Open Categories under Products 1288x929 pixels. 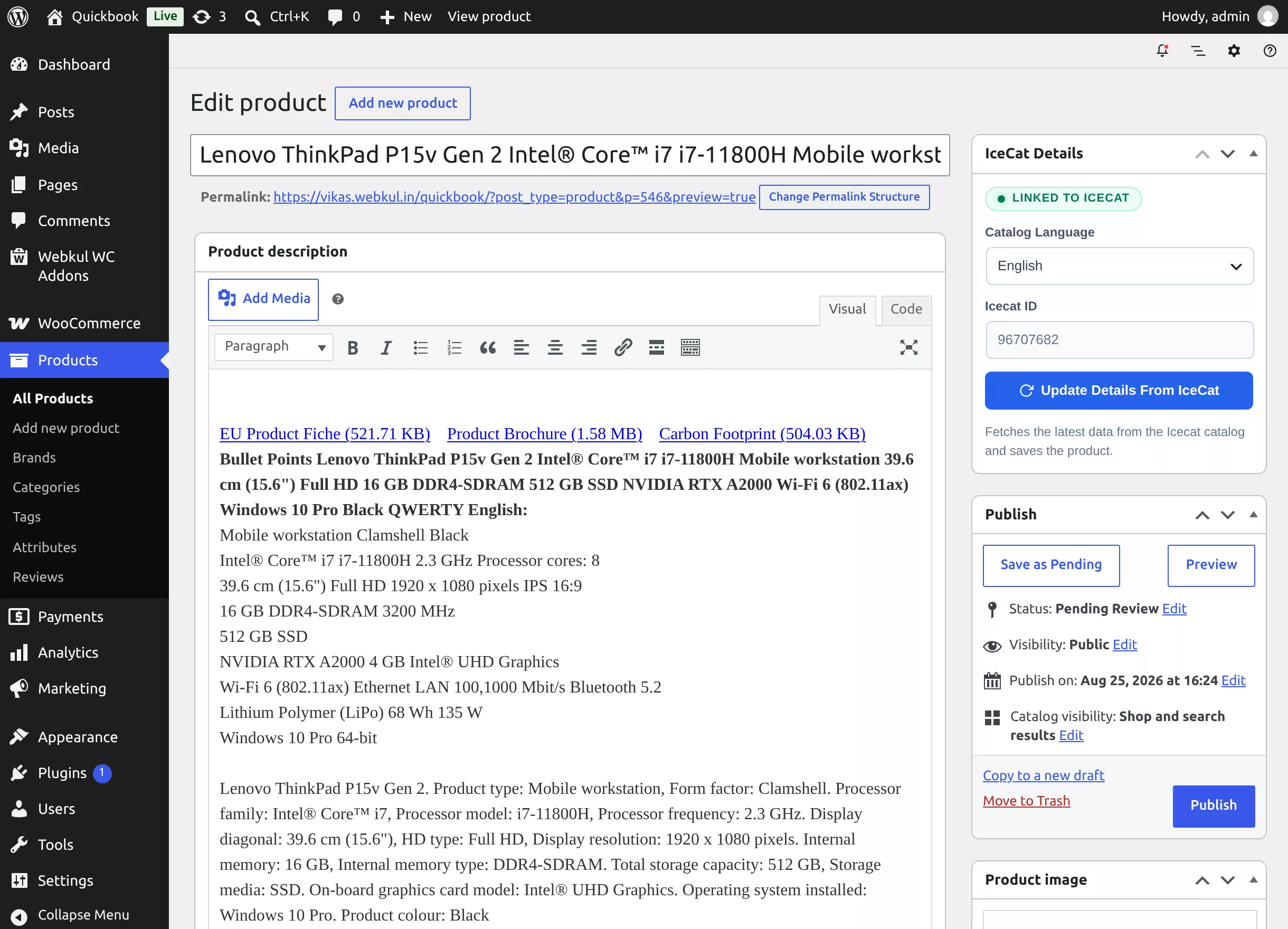(46, 488)
